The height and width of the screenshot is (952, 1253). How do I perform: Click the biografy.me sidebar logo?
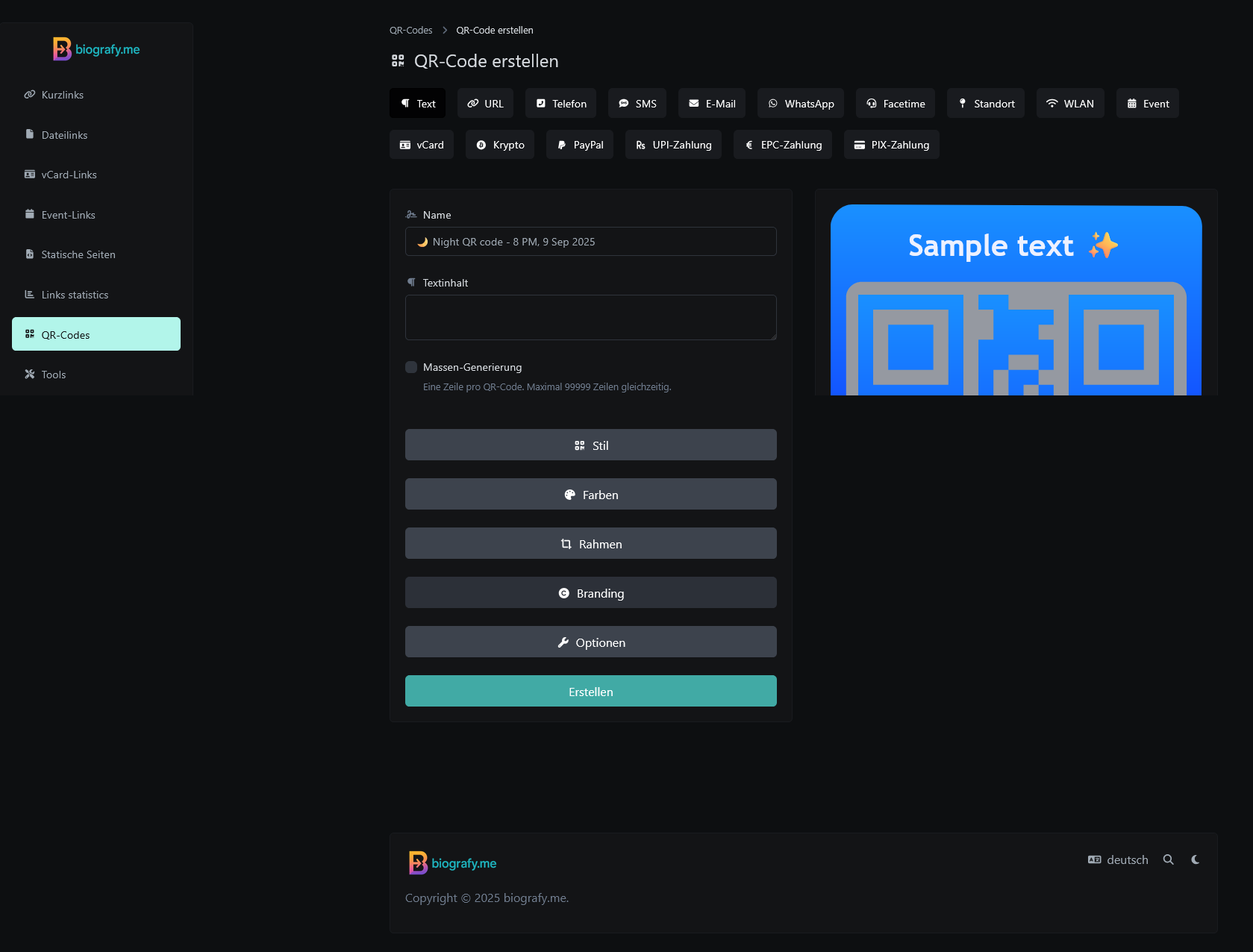[x=96, y=49]
